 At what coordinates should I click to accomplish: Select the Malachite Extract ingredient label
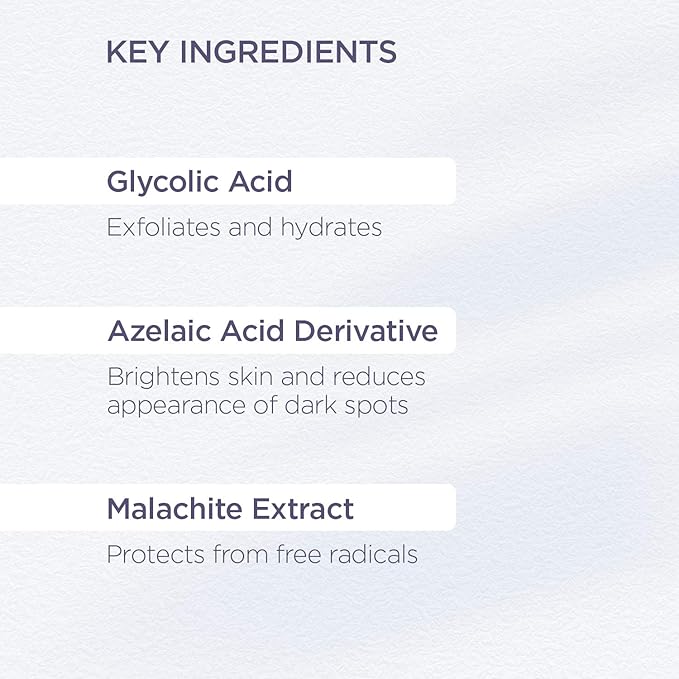pos(230,509)
